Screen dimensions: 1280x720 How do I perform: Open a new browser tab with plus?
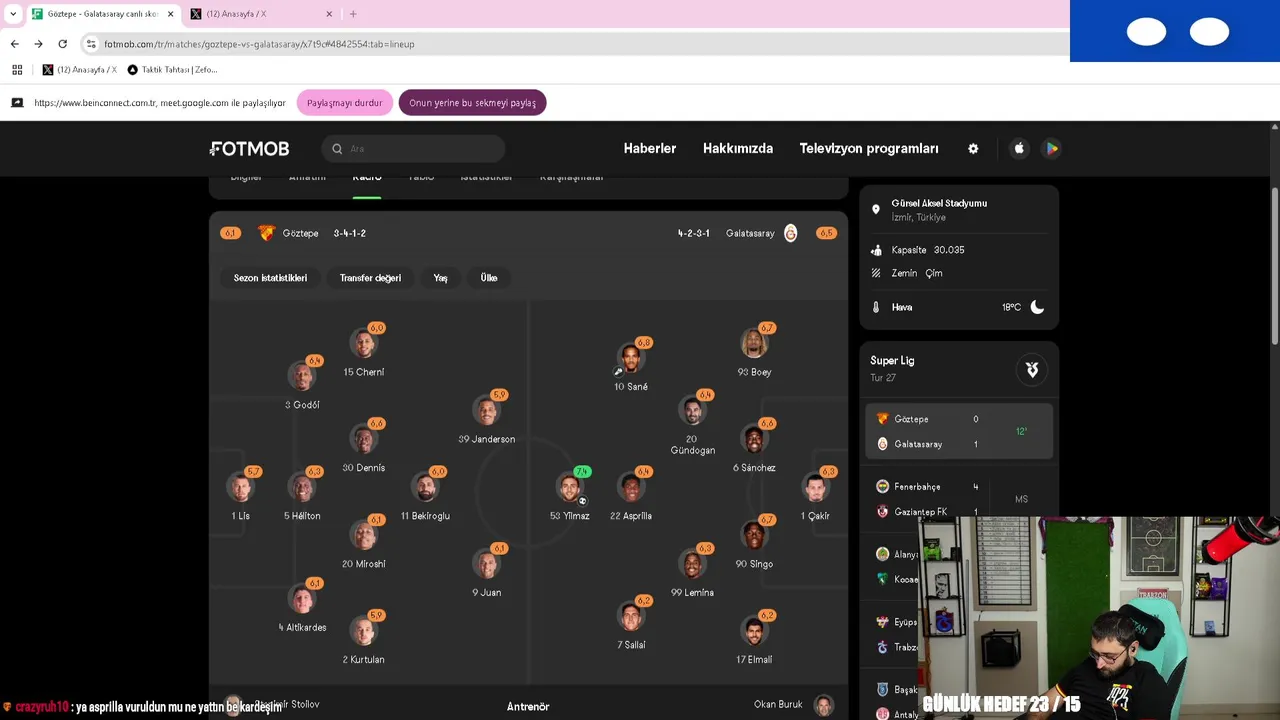[353, 14]
